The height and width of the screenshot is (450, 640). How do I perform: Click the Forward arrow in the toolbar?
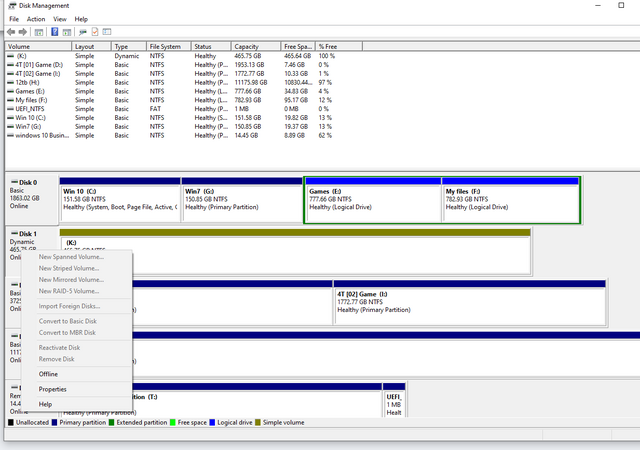[x=22, y=32]
